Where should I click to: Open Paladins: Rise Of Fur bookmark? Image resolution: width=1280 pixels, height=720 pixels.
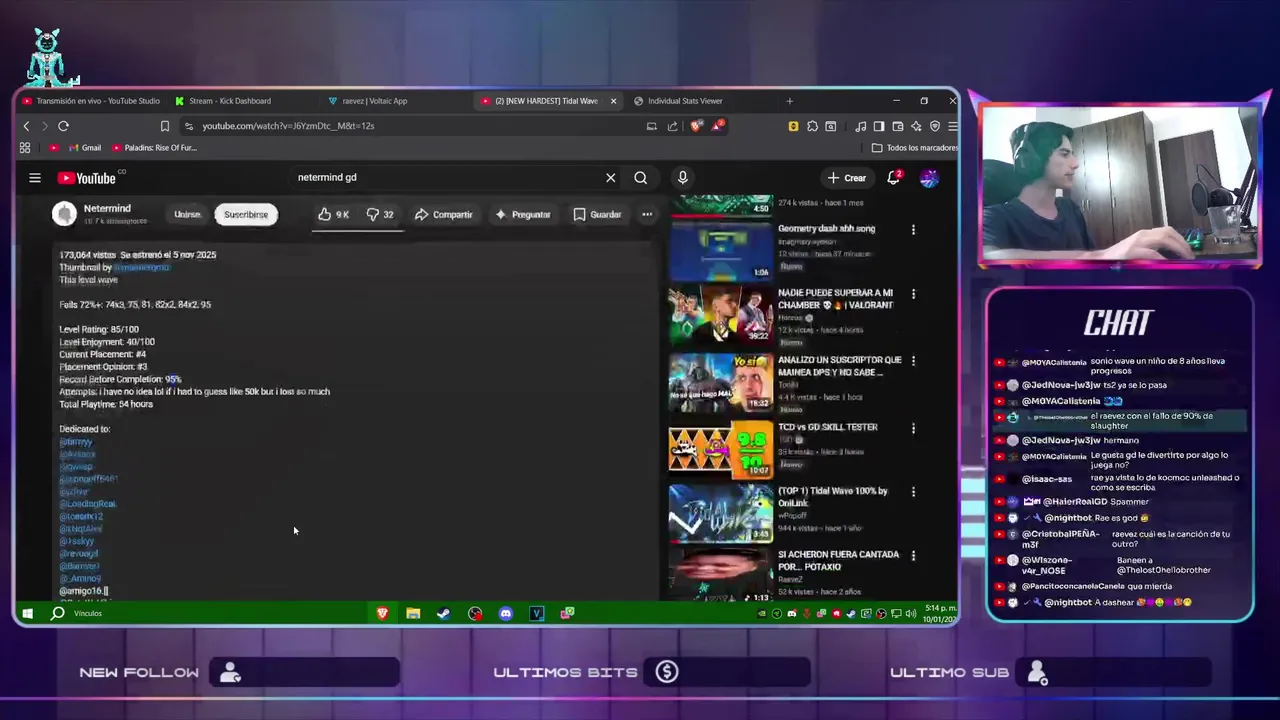tap(154, 148)
